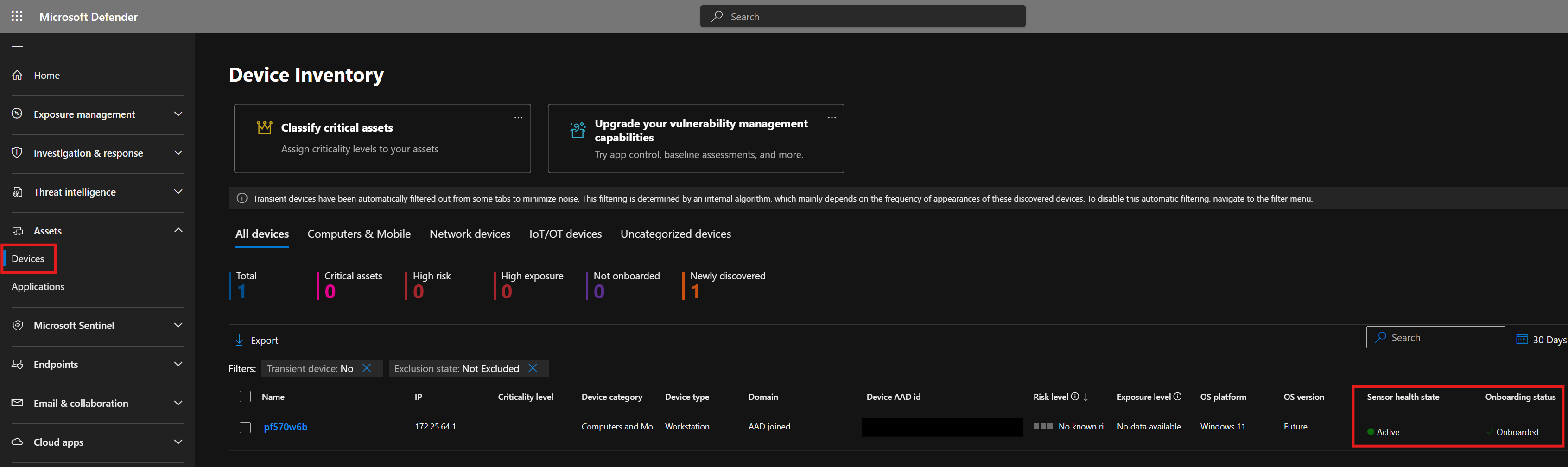The width and height of the screenshot is (1568, 467).
Task: Check the box for device pf570w6b
Action: click(x=245, y=428)
